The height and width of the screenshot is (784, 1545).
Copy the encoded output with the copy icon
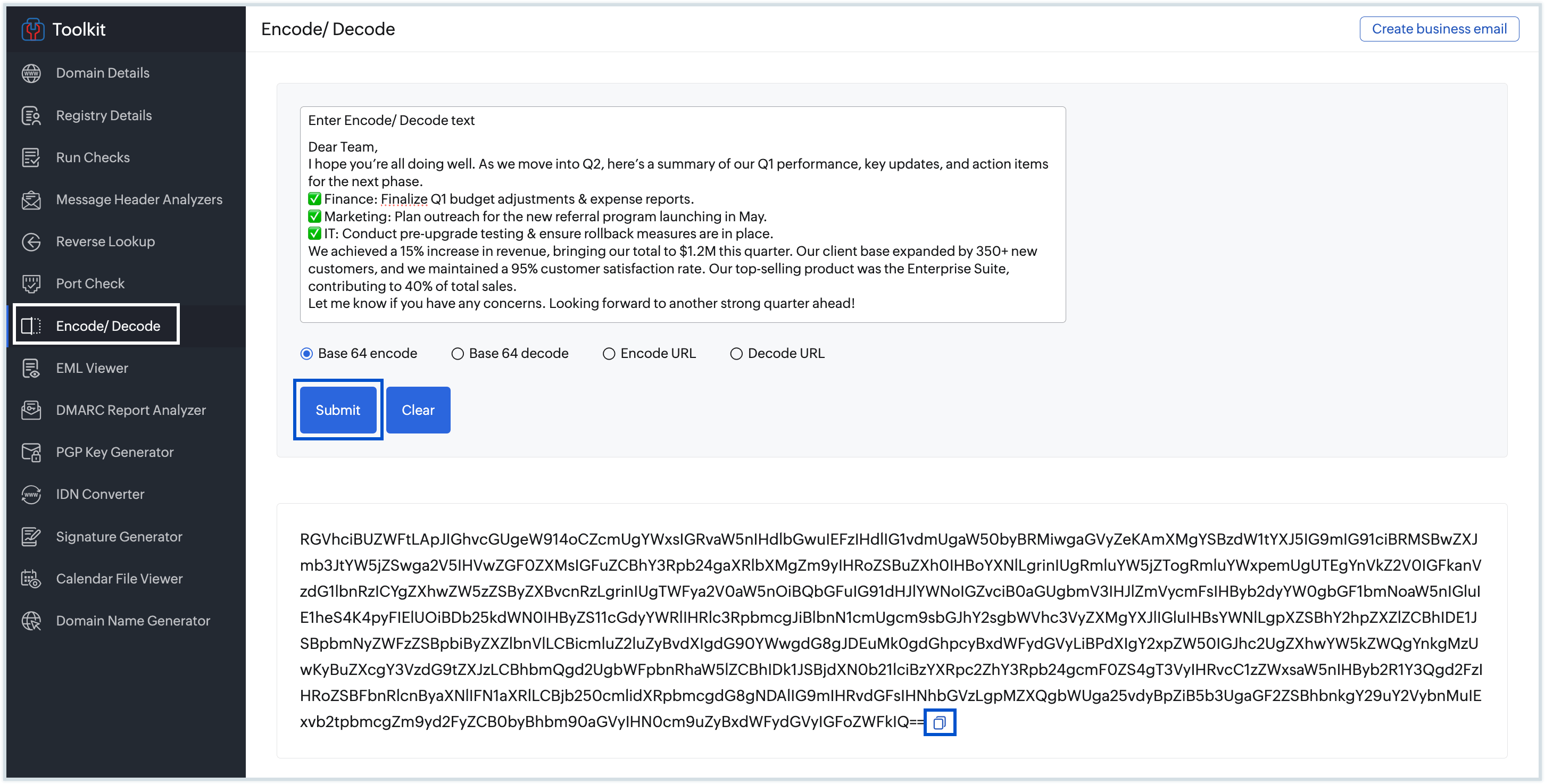click(939, 722)
